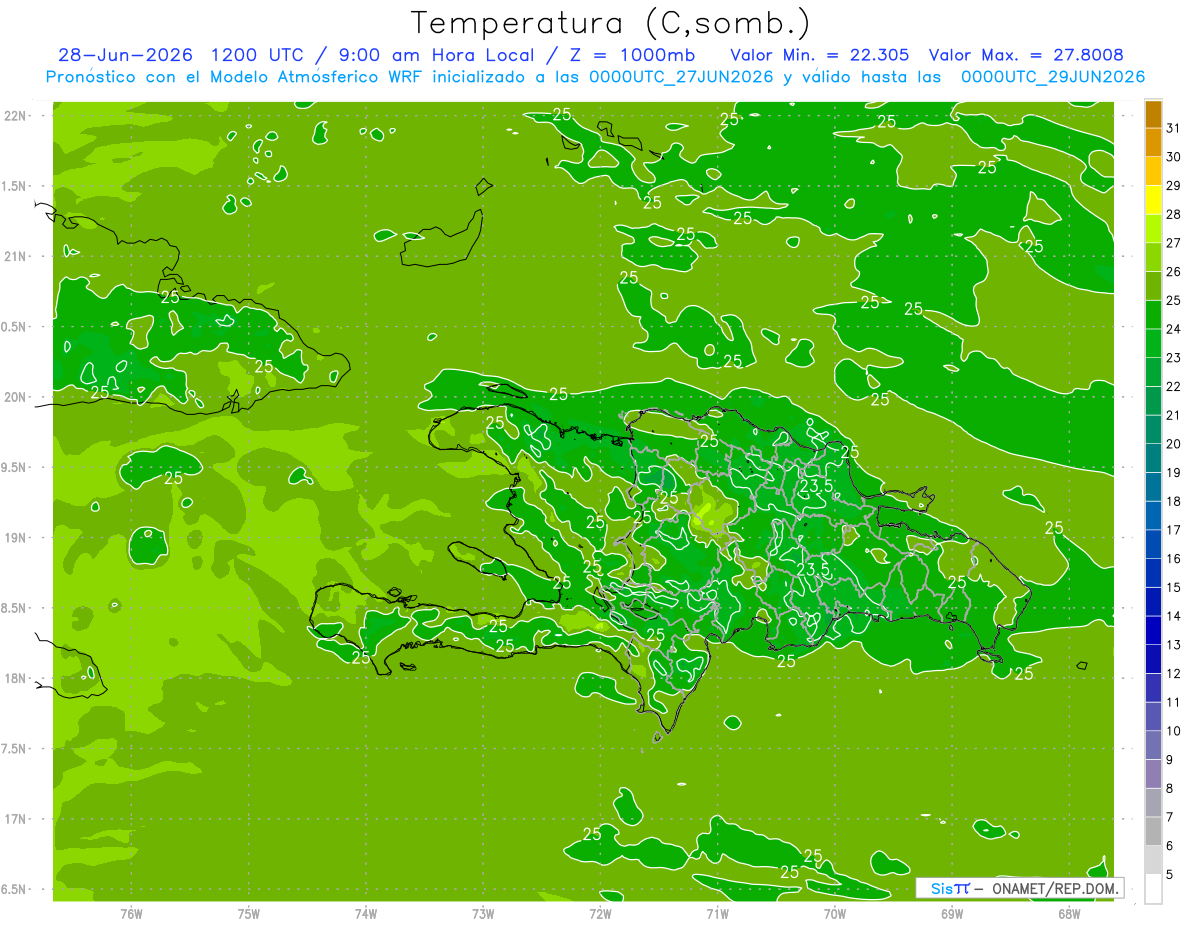Click the '1200 UTC' time text
This screenshot has width=1200, height=927.
tap(258, 55)
